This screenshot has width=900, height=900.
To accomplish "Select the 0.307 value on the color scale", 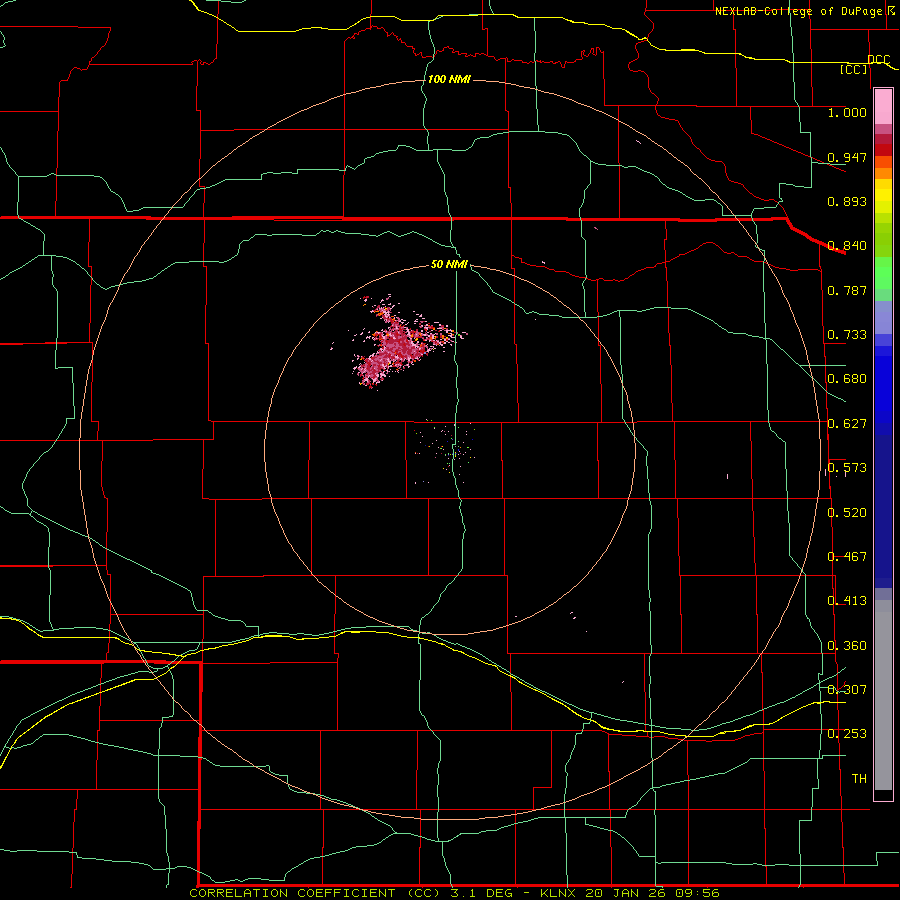I will [x=847, y=690].
